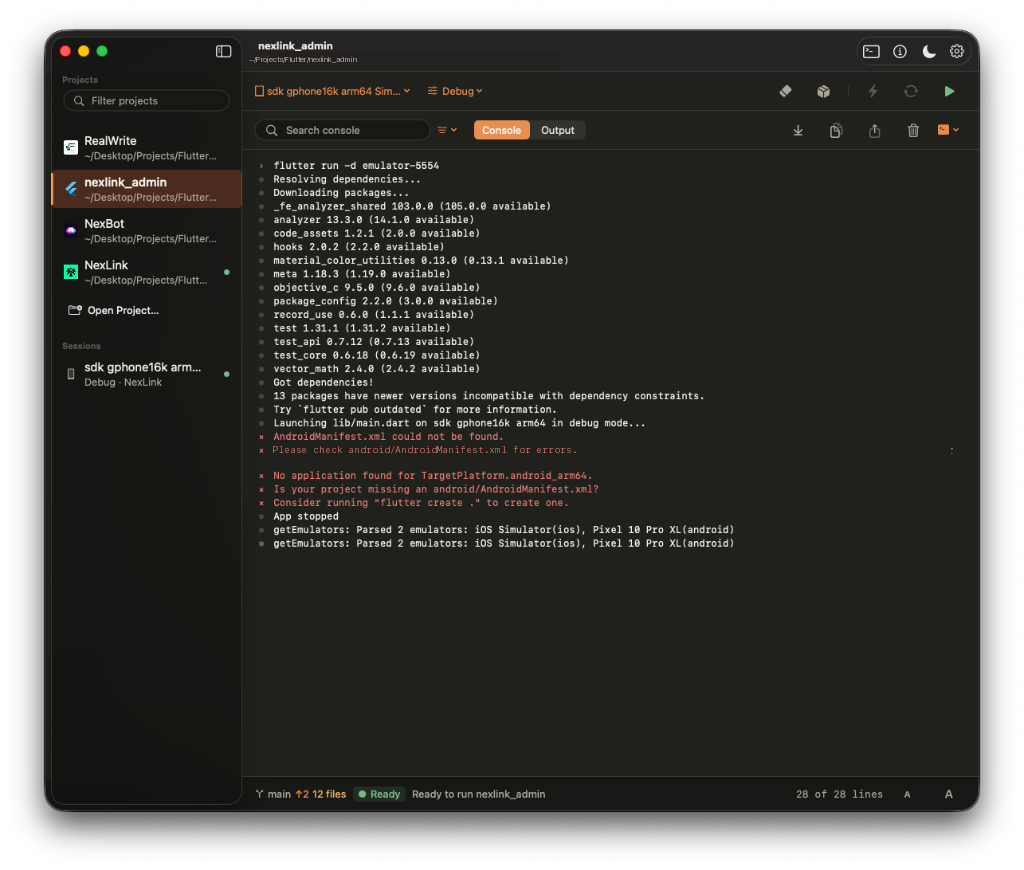Click the Filter projects field

(x=146, y=101)
